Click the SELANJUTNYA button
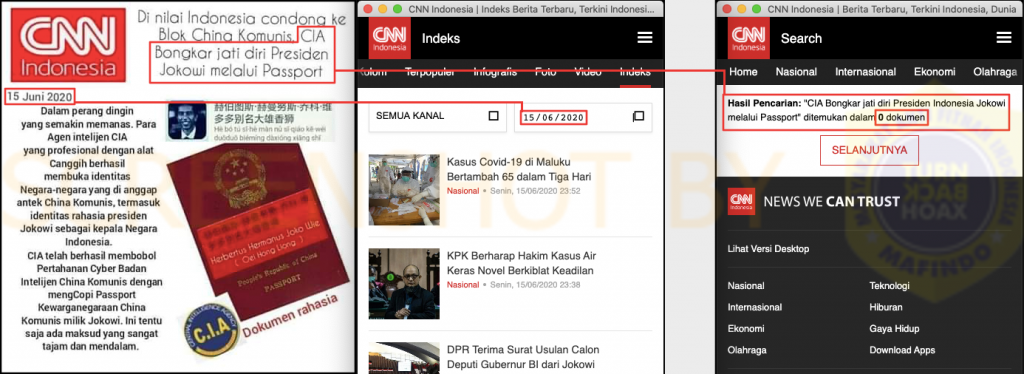The image size is (1024, 374). tap(869, 150)
